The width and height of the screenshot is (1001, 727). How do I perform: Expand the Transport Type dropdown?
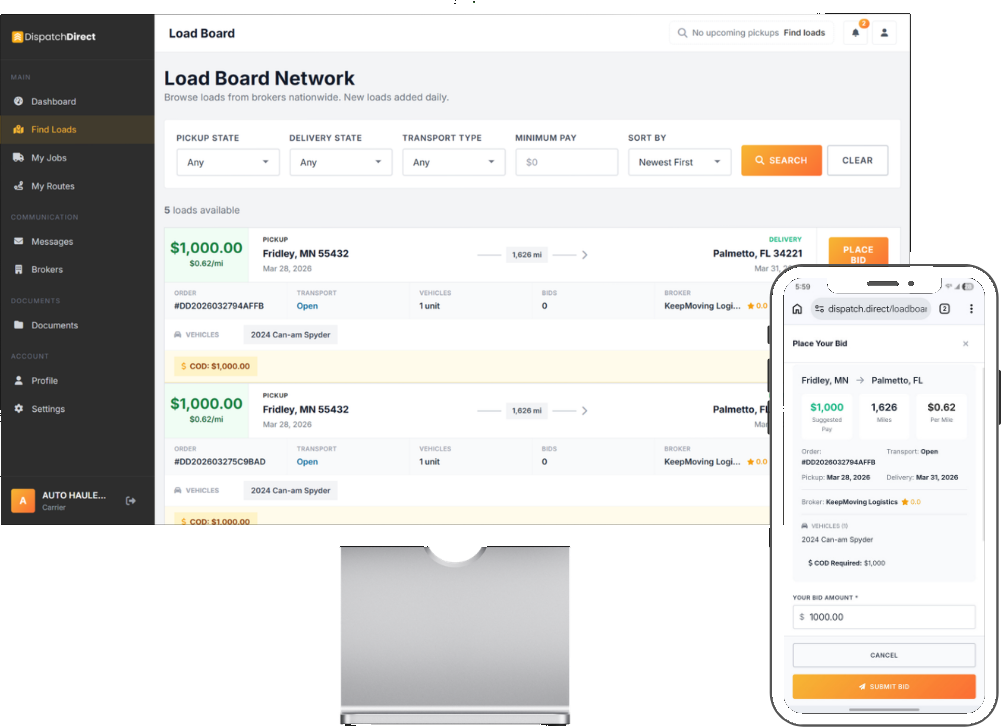454,162
